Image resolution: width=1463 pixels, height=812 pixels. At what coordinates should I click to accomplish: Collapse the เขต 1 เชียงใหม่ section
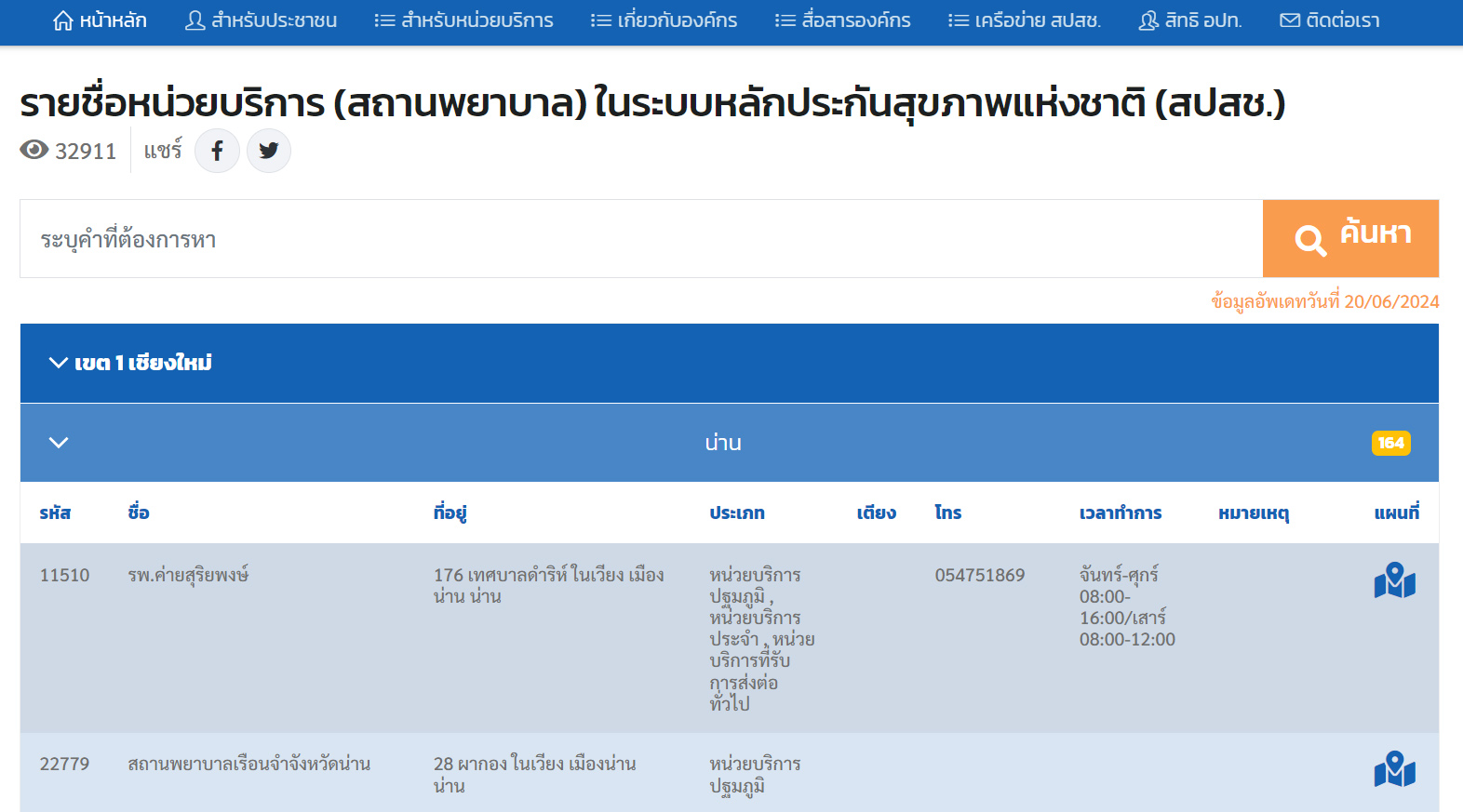[730, 363]
